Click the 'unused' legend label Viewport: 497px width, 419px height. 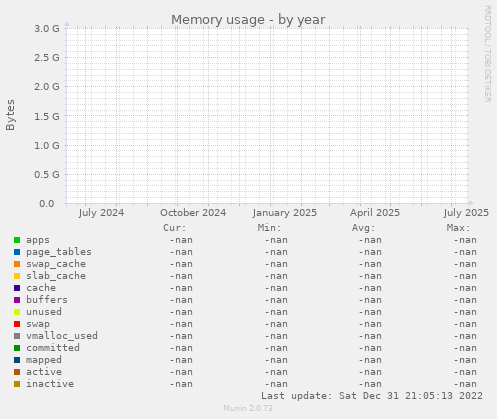pyautogui.click(x=44, y=312)
